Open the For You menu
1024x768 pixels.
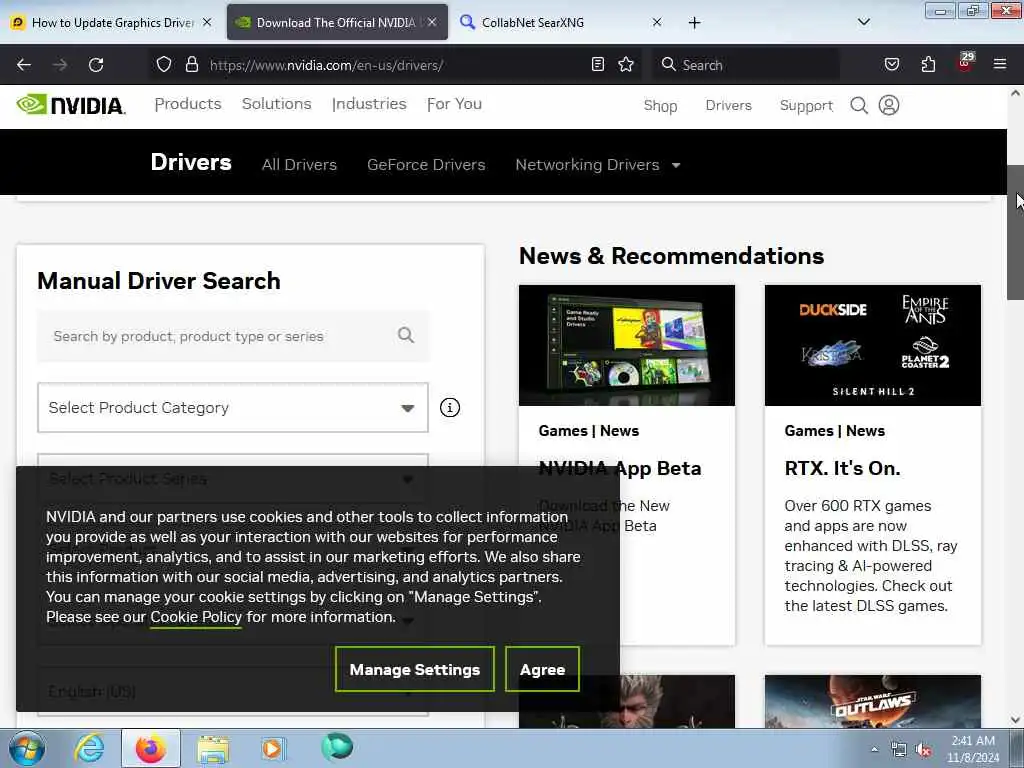click(455, 104)
